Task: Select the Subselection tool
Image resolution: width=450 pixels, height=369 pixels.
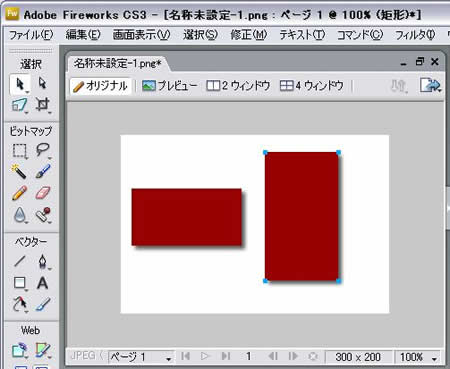Action: click(42, 83)
